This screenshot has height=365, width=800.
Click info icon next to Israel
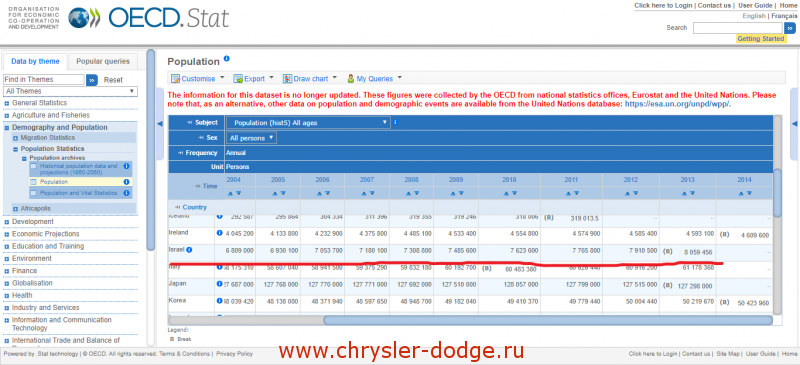(x=189, y=250)
